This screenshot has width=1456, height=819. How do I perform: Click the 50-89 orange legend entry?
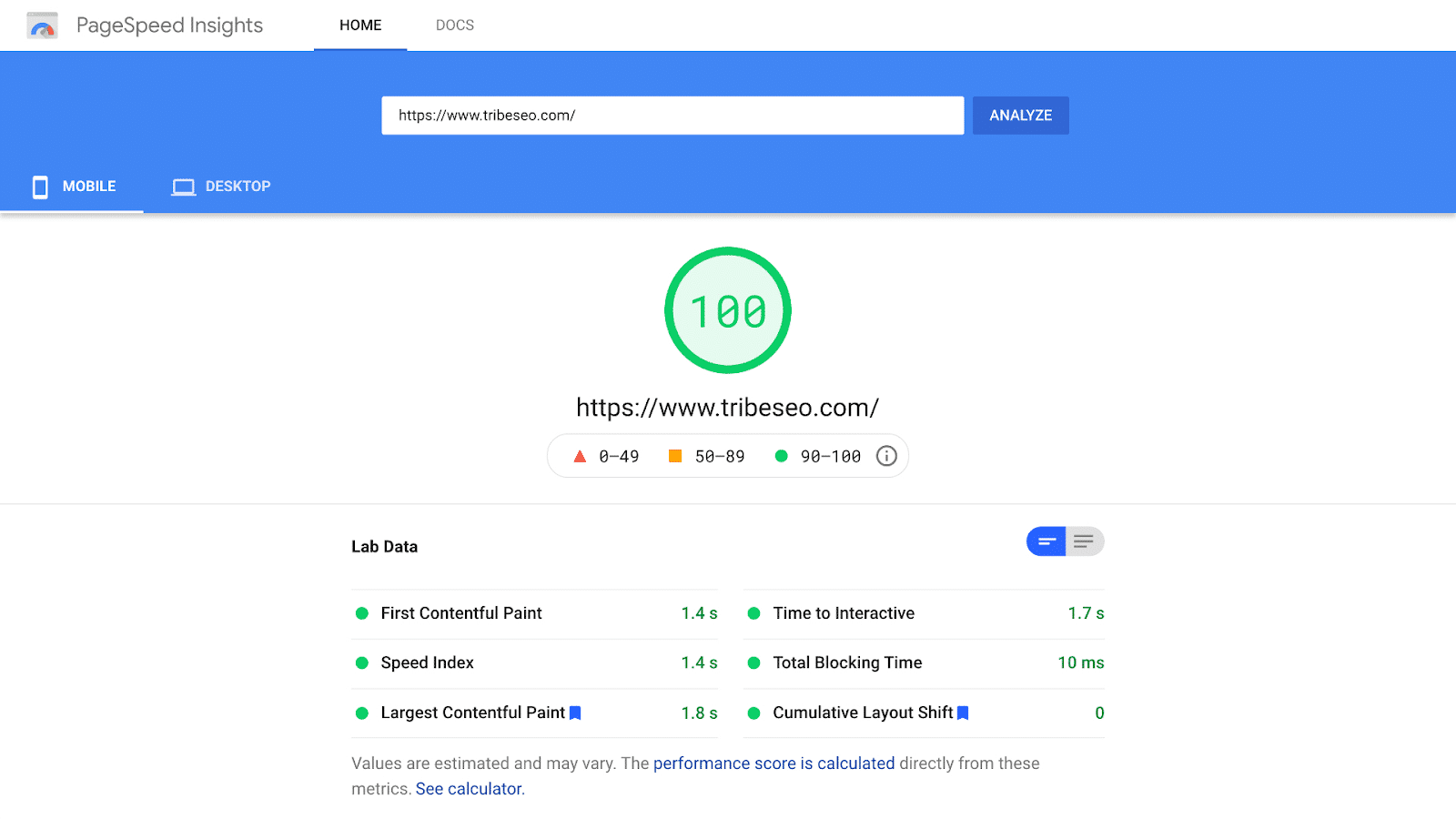point(707,456)
